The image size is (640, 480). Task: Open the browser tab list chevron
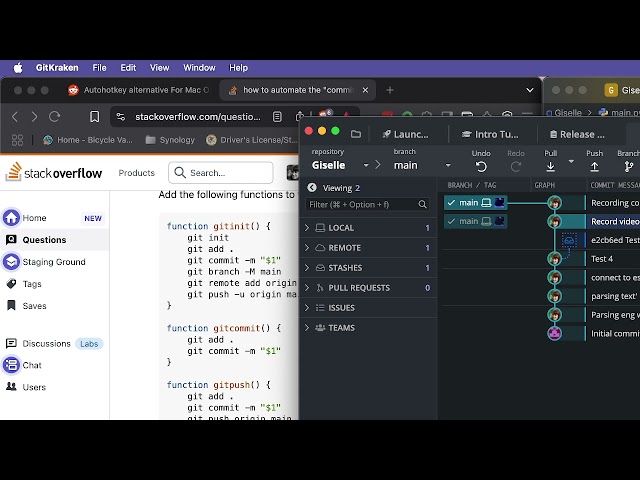click(530, 90)
